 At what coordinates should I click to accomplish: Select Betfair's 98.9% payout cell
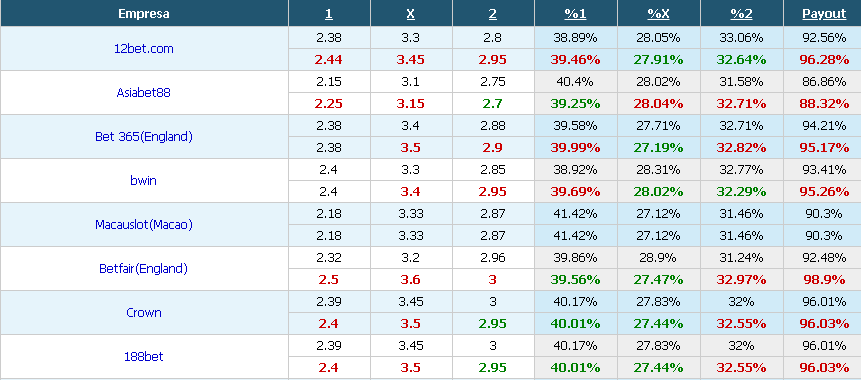[x=824, y=280]
